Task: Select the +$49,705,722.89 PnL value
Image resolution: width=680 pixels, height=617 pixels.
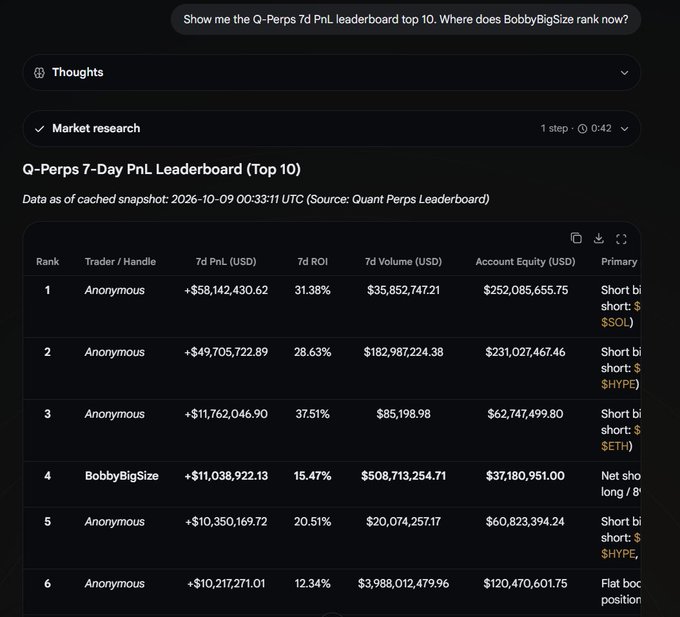Action: coord(226,352)
